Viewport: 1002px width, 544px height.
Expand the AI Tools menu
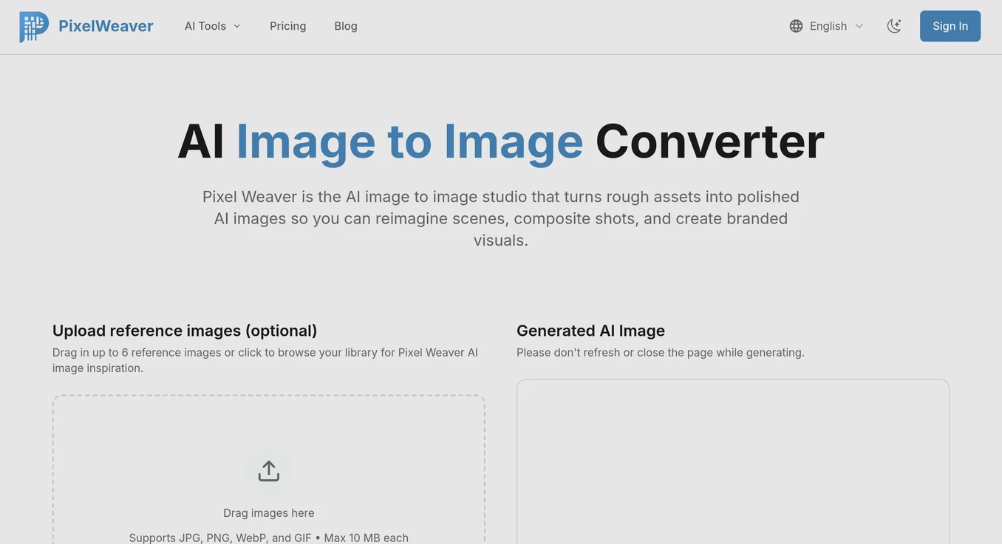tap(212, 26)
